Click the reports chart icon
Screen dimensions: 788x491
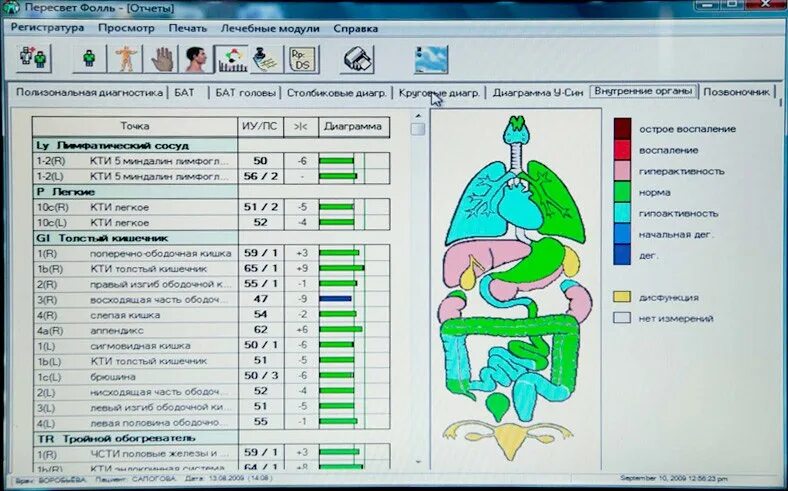231,58
